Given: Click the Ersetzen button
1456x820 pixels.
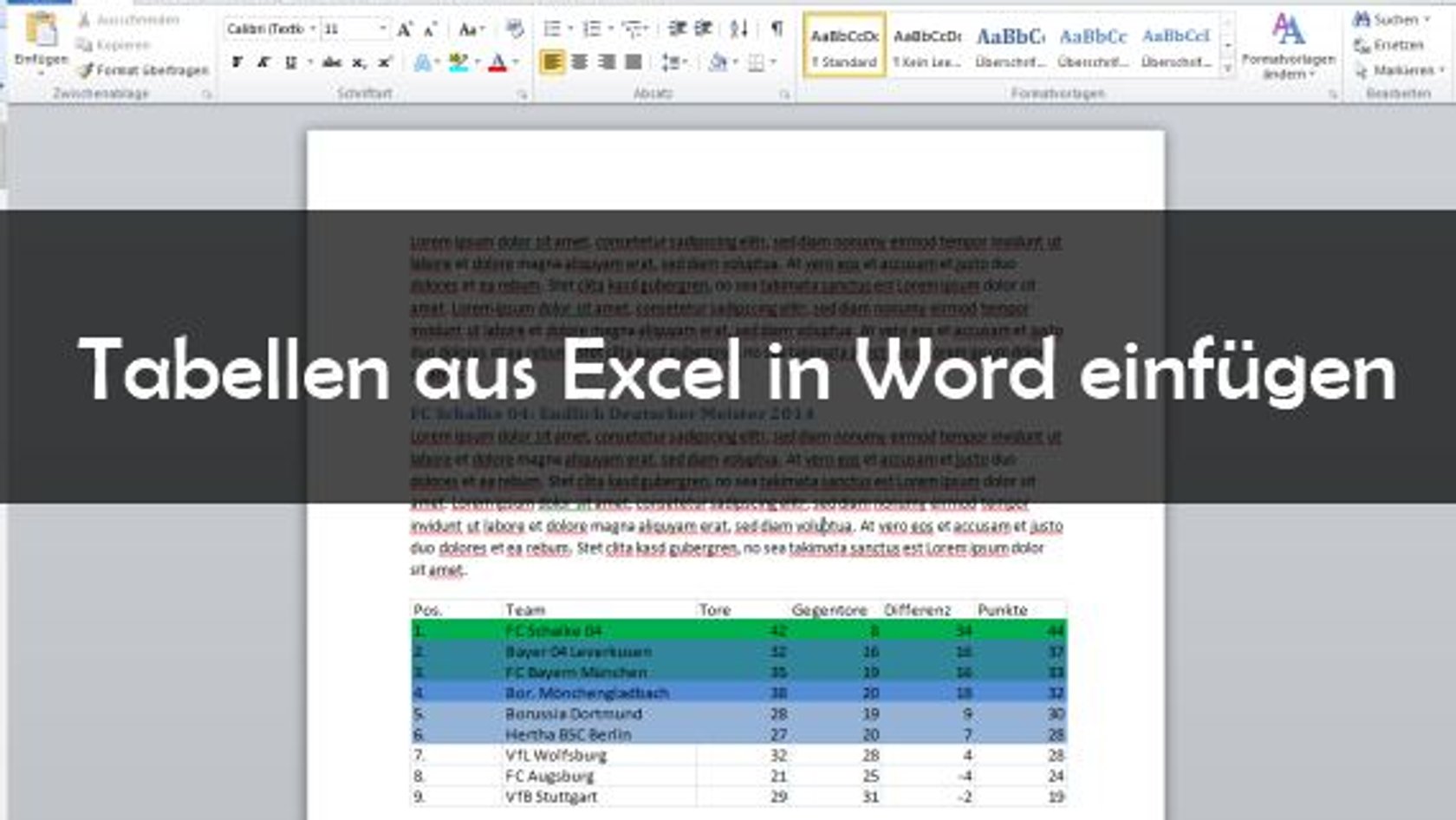Looking at the screenshot, I should (x=1389, y=45).
